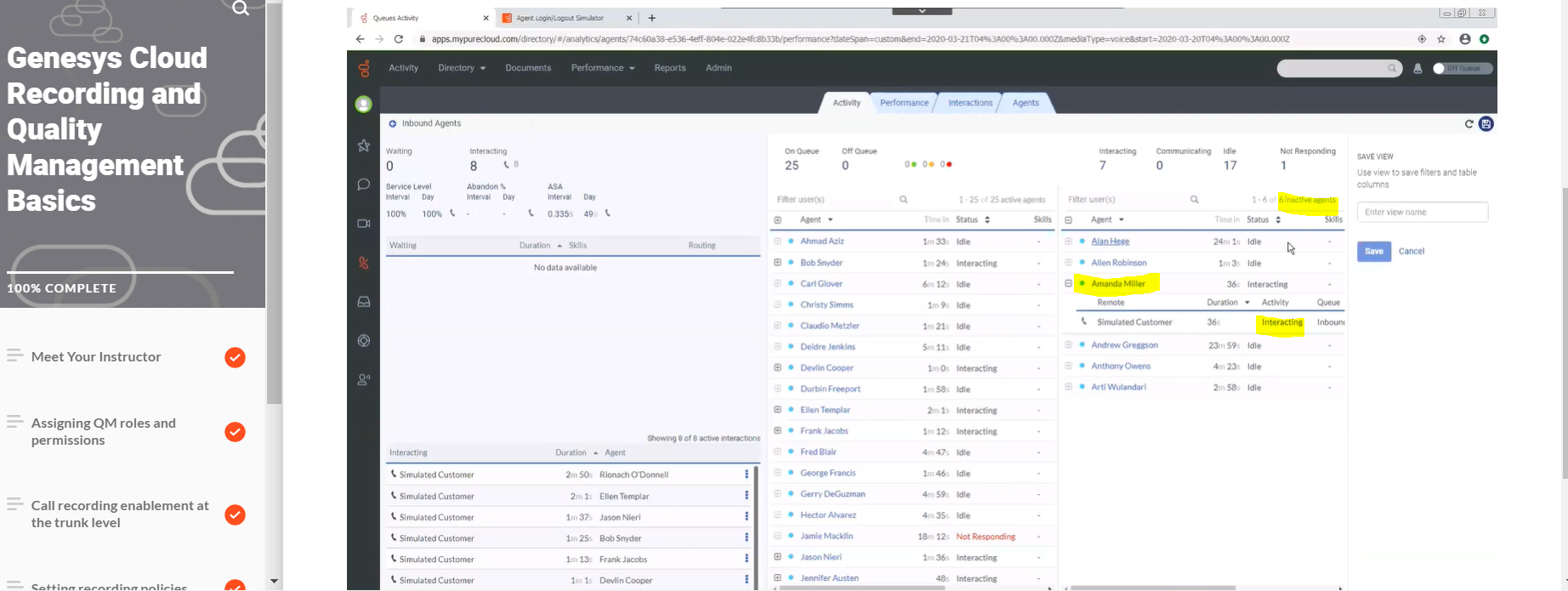Collapse all rows in the inactive agents table
1568x591 pixels.
point(1068,220)
